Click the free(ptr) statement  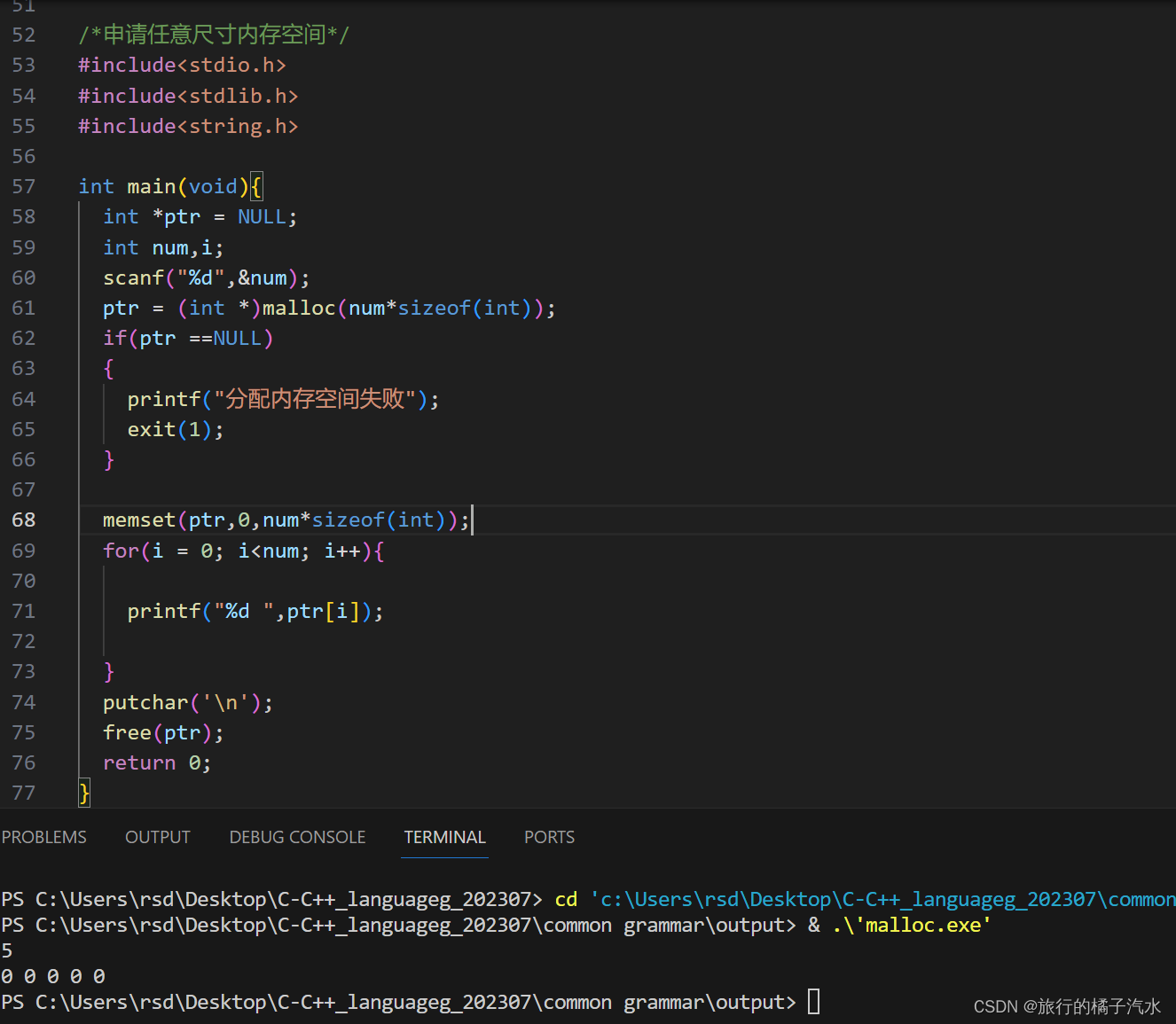[163, 732]
